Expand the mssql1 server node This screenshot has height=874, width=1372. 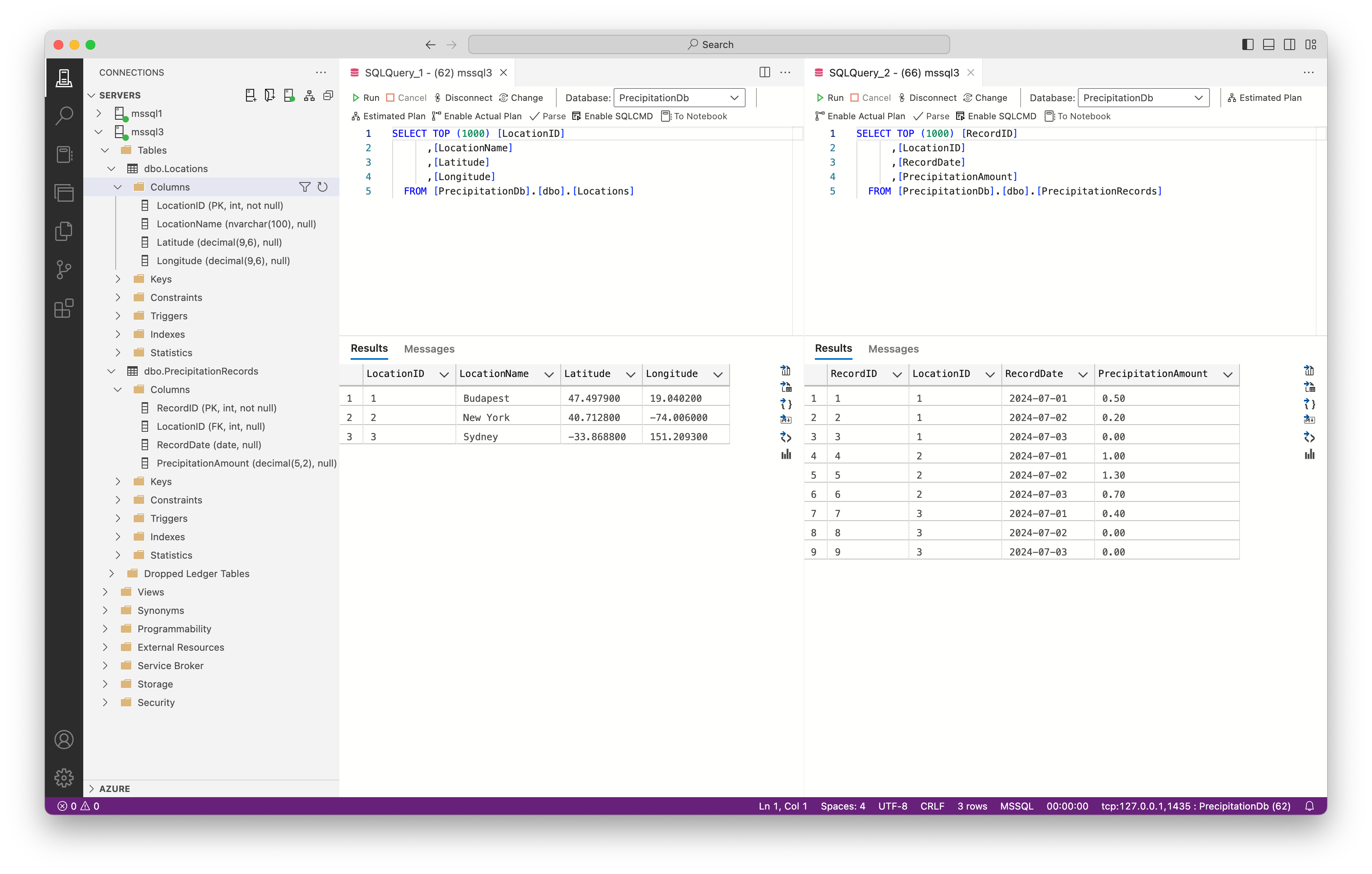(x=99, y=113)
